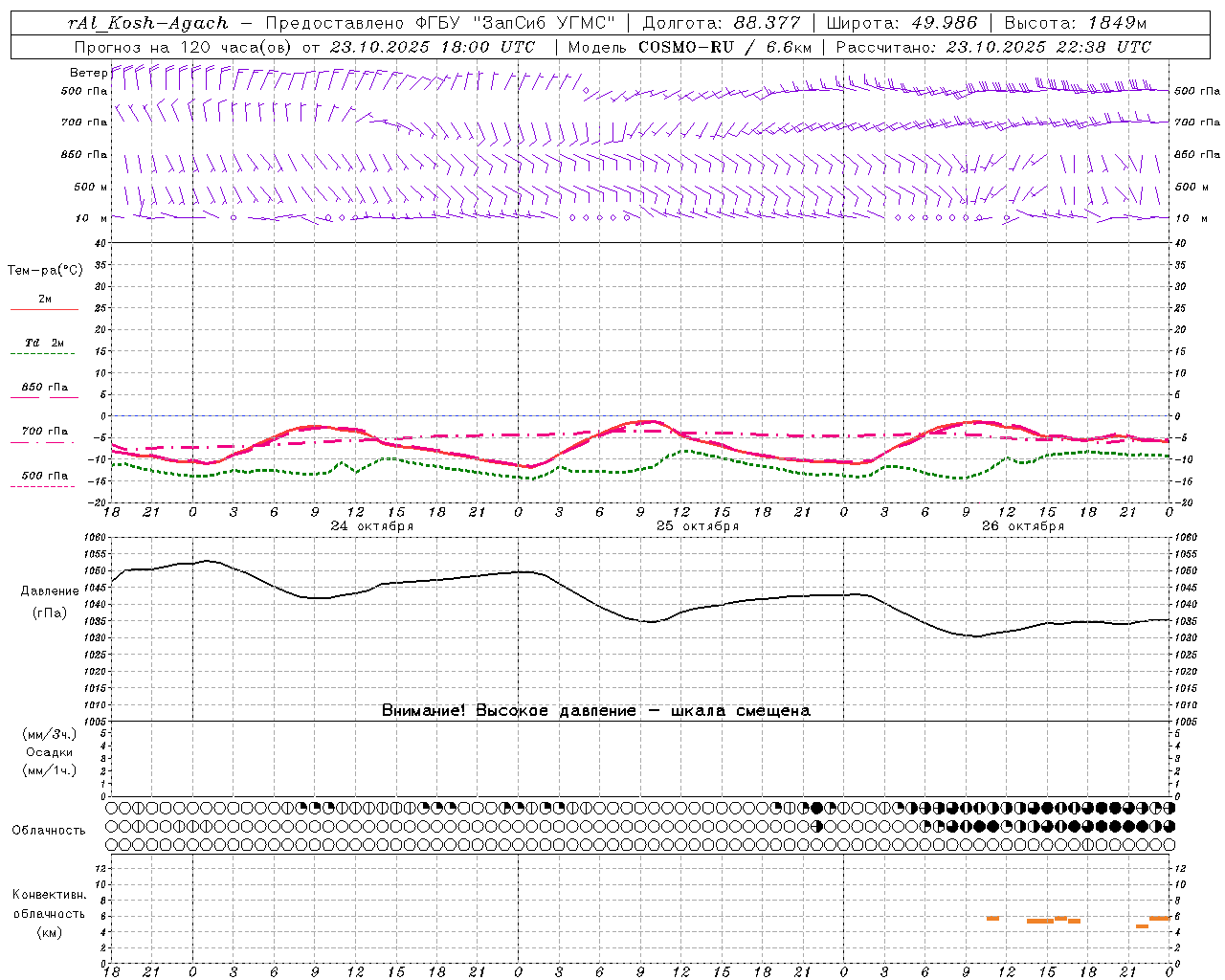Screen dimensions: 1225x980
Task: Click the 'Тем-ра(°C)' axis title
Action: pyautogui.click(x=45, y=271)
